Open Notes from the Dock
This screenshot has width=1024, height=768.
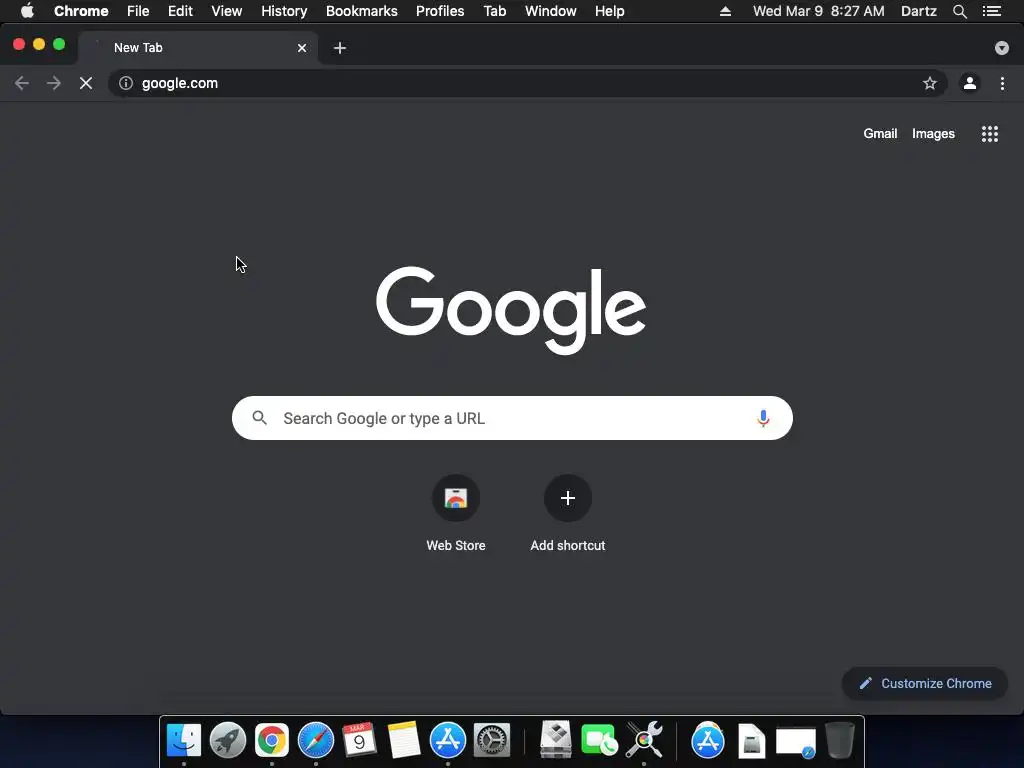tap(404, 741)
